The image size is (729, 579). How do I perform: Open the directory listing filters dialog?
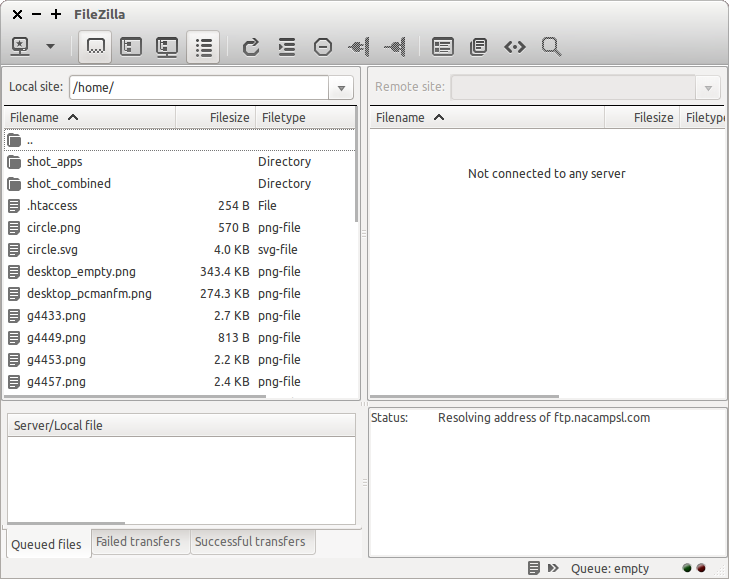pos(443,47)
